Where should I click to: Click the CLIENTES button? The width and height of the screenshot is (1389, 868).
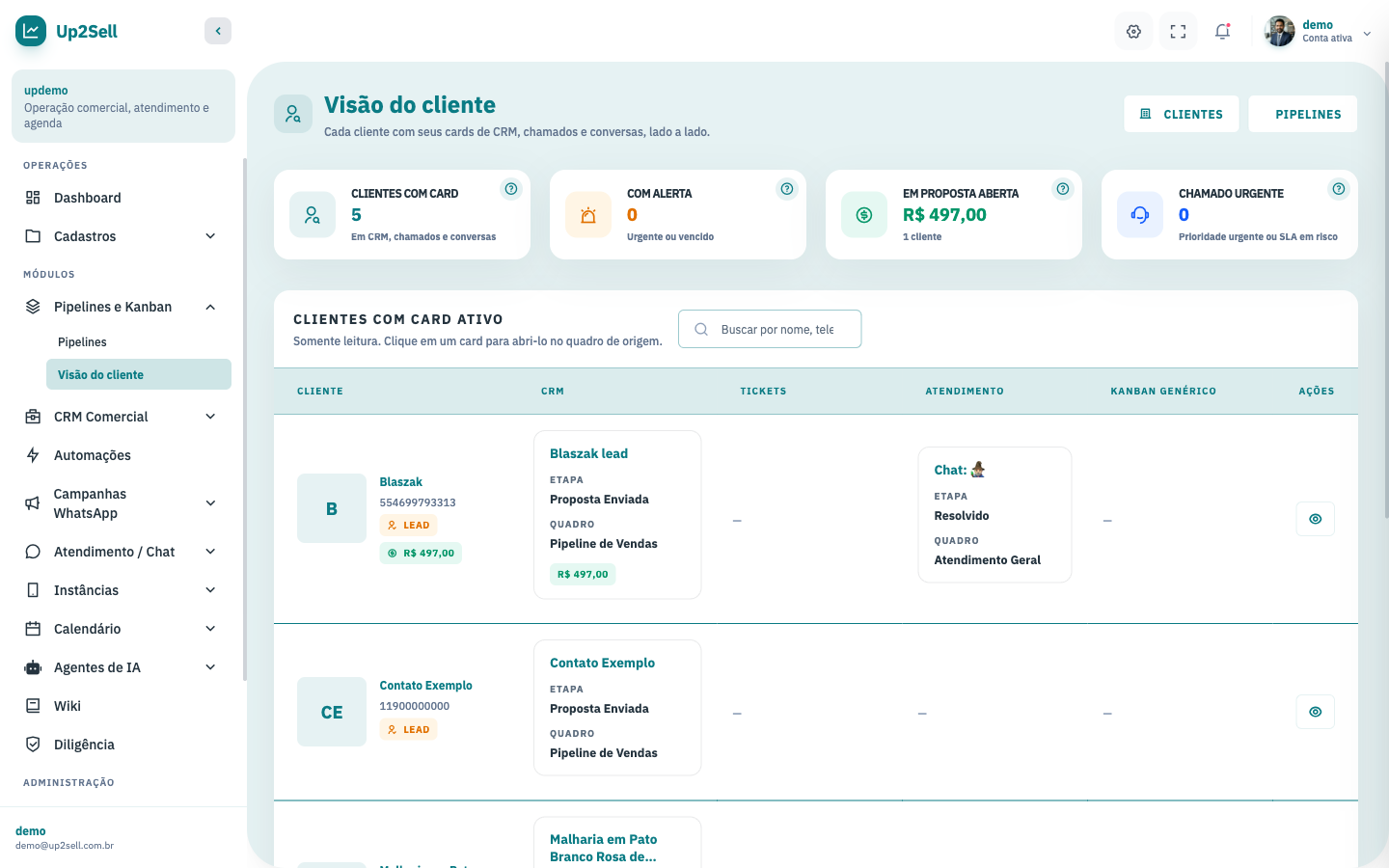point(1182,114)
